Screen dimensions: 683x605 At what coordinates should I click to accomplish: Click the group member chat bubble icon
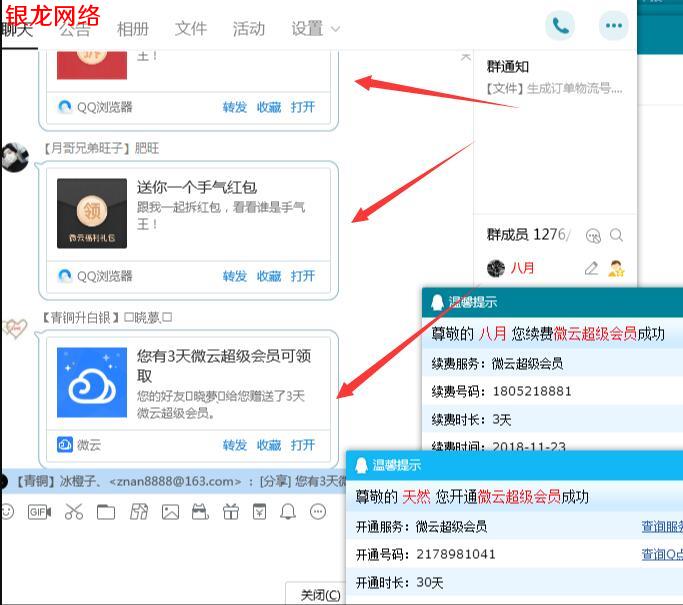[x=593, y=236]
